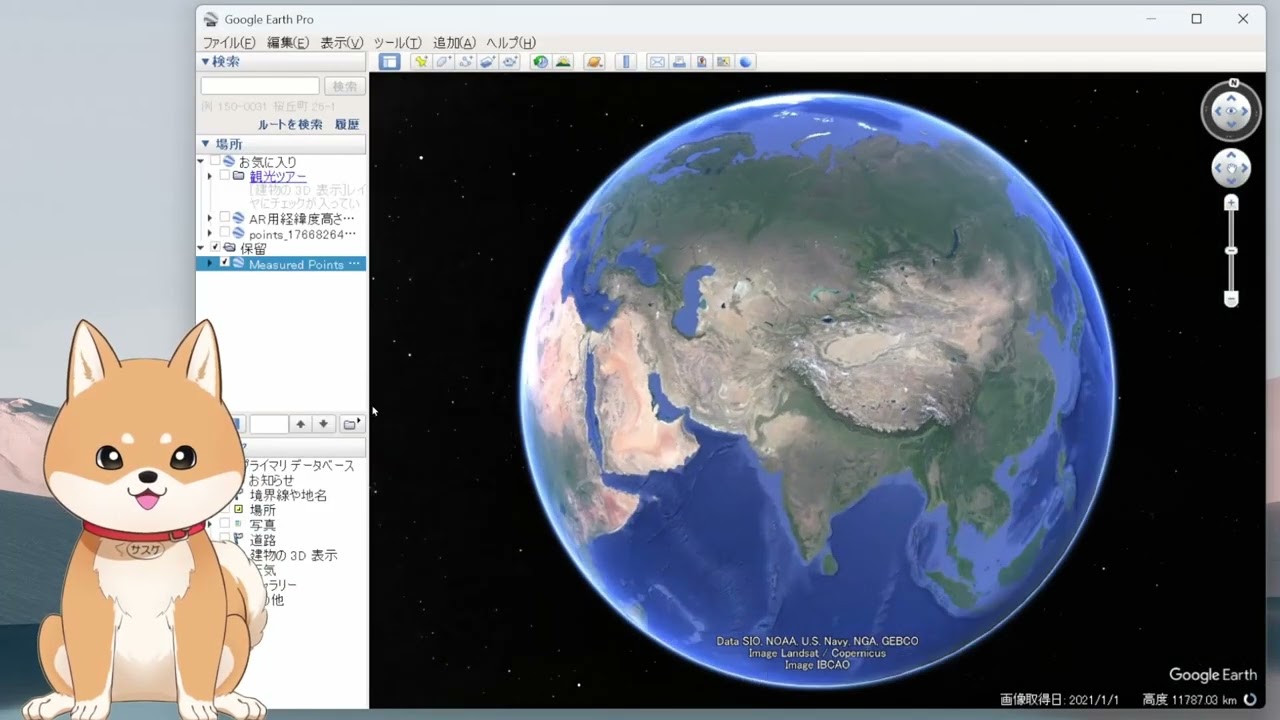Show historical imagery clock icon
1280x720 pixels.
tap(541, 62)
